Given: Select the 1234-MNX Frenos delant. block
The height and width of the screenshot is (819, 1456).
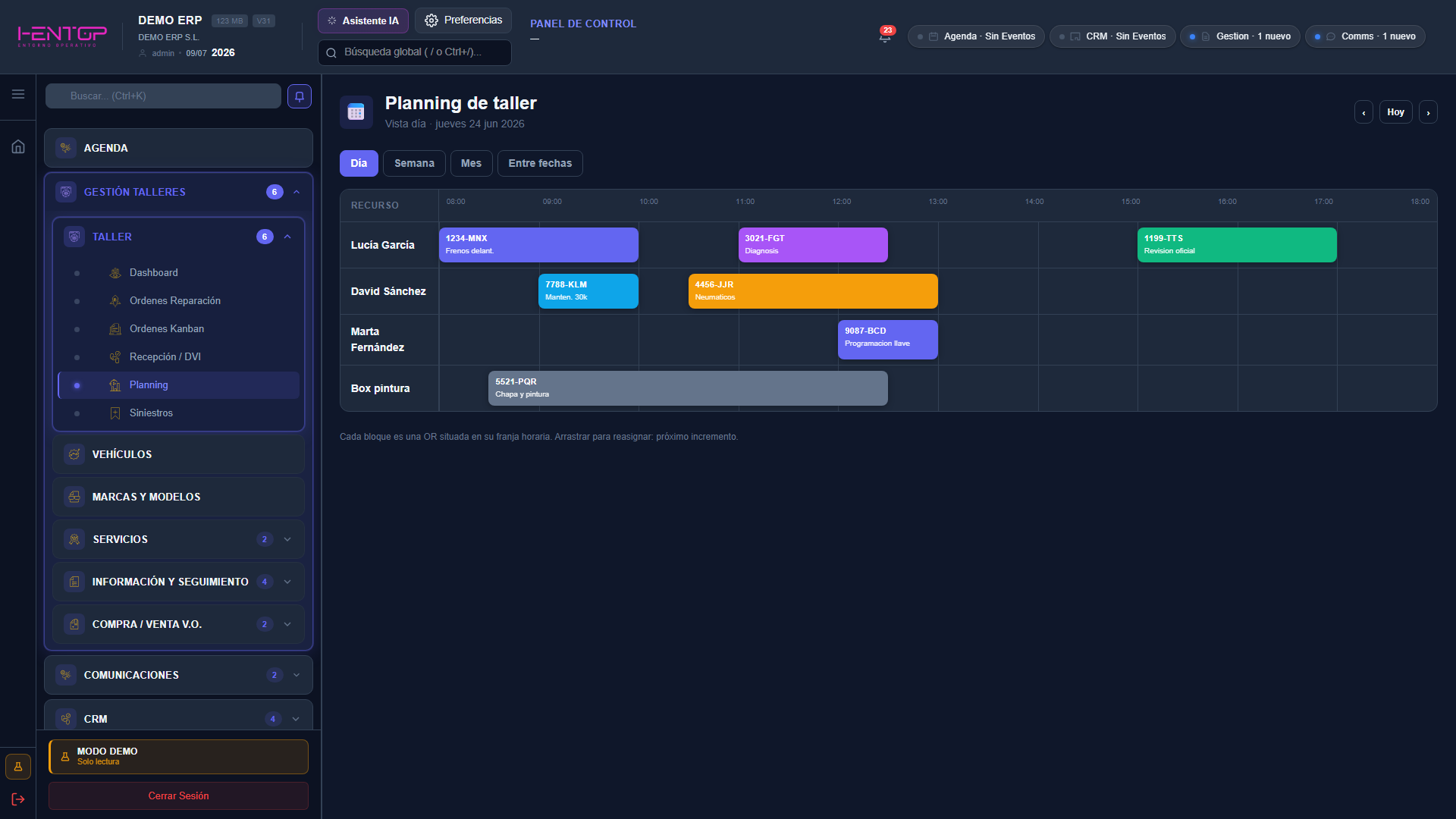Looking at the screenshot, I should [x=538, y=245].
